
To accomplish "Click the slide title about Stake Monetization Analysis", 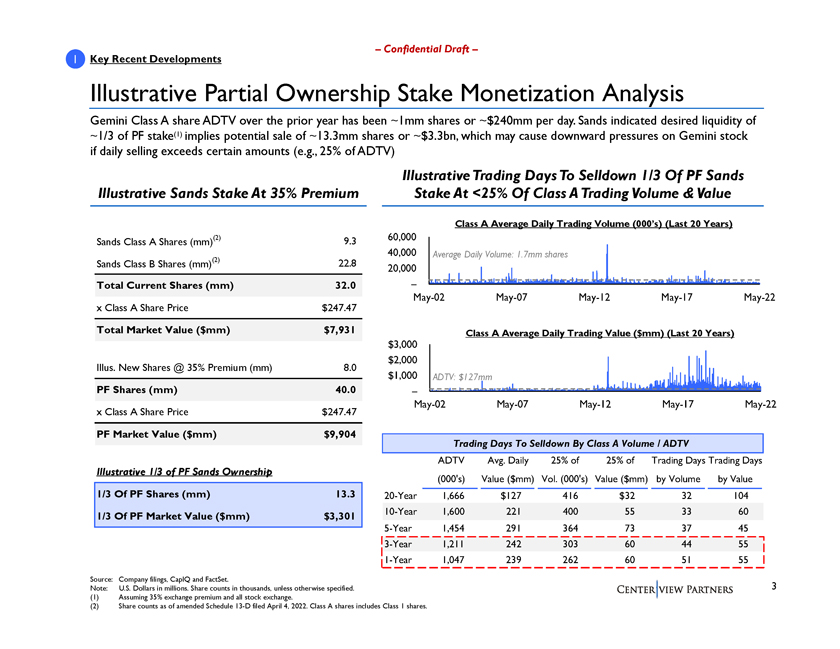I will 387,93.
